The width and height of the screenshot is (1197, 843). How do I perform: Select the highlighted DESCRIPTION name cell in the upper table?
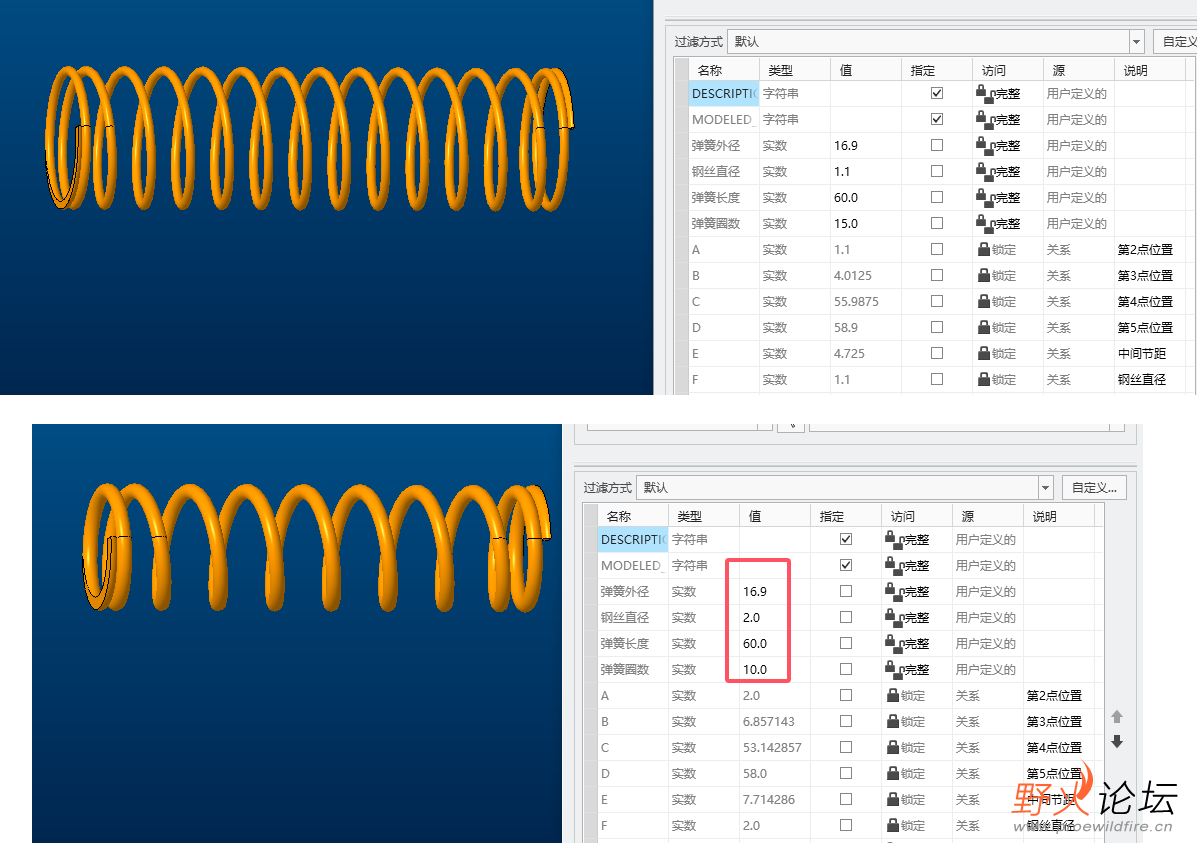click(x=724, y=93)
